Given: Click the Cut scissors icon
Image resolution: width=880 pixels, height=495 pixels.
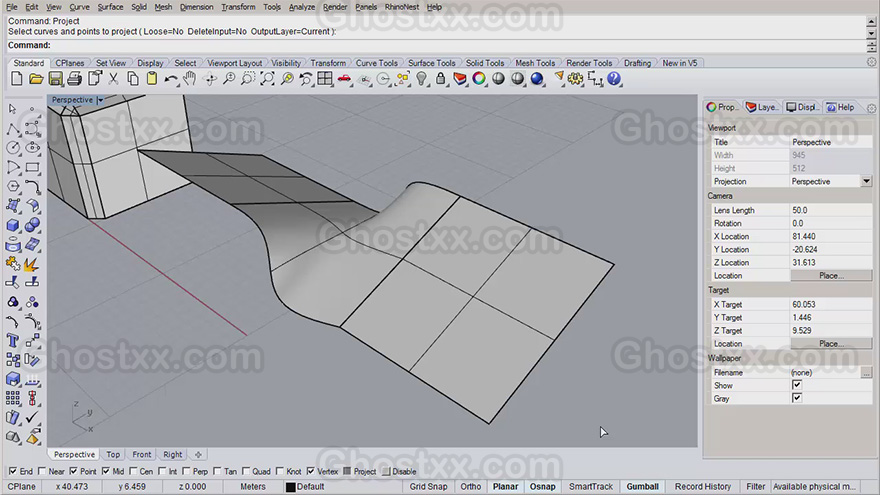Looking at the screenshot, I should (113, 79).
